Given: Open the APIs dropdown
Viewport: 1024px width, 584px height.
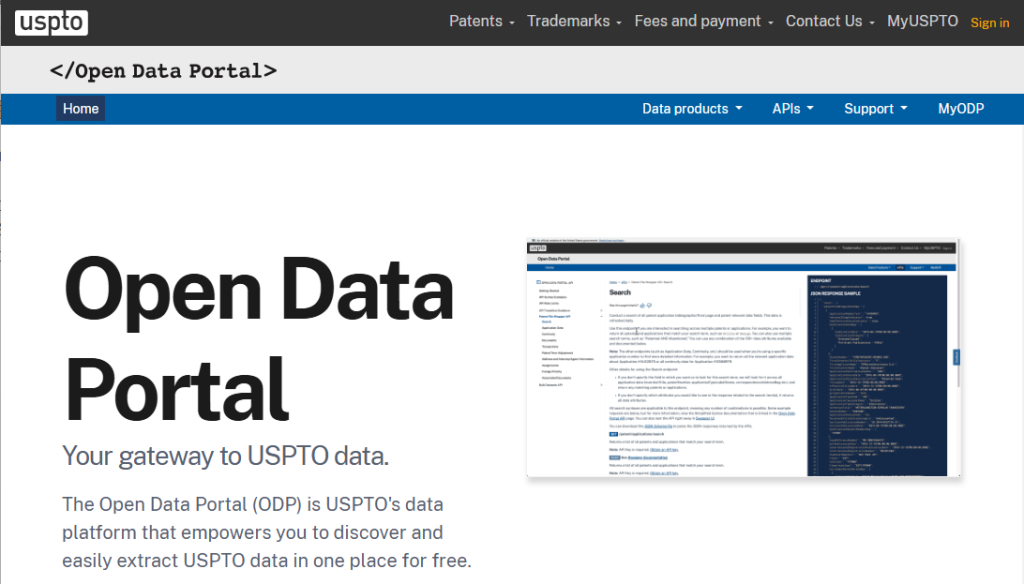Looking at the screenshot, I should (x=793, y=108).
